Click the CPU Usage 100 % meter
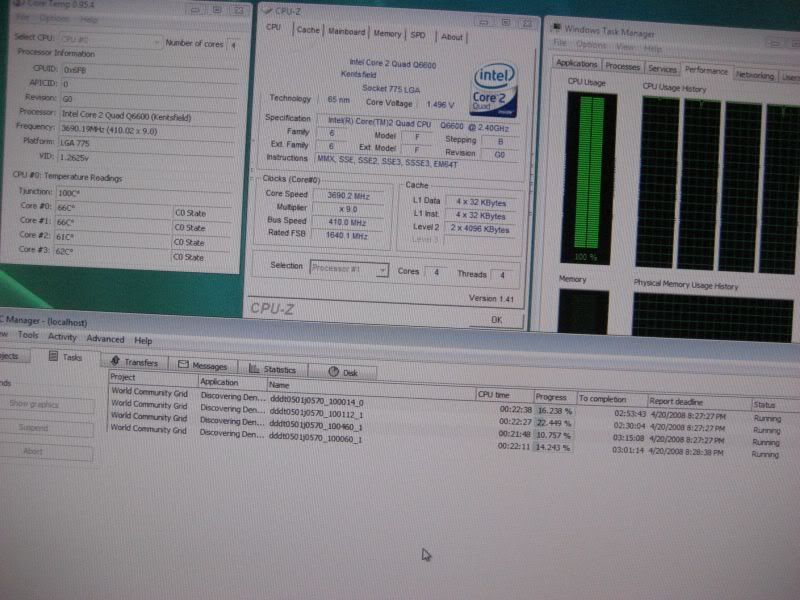The height and width of the screenshot is (600, 800). pos(588,178)
